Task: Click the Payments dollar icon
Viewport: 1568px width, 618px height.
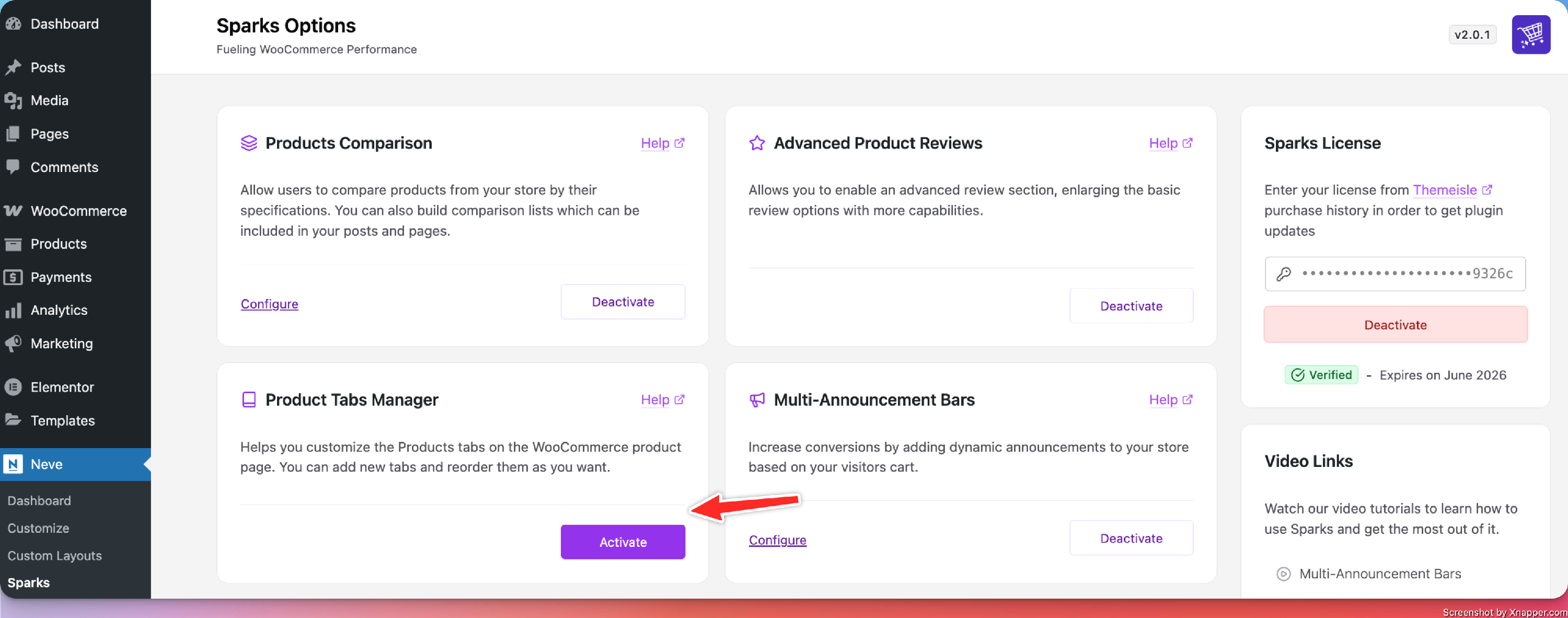Action: point(13,277)
